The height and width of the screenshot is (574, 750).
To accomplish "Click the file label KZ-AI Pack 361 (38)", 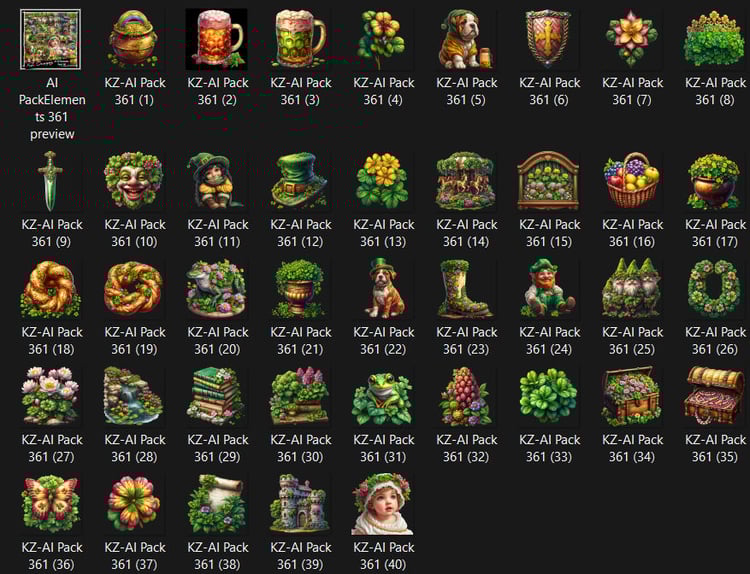I will 218,556.
